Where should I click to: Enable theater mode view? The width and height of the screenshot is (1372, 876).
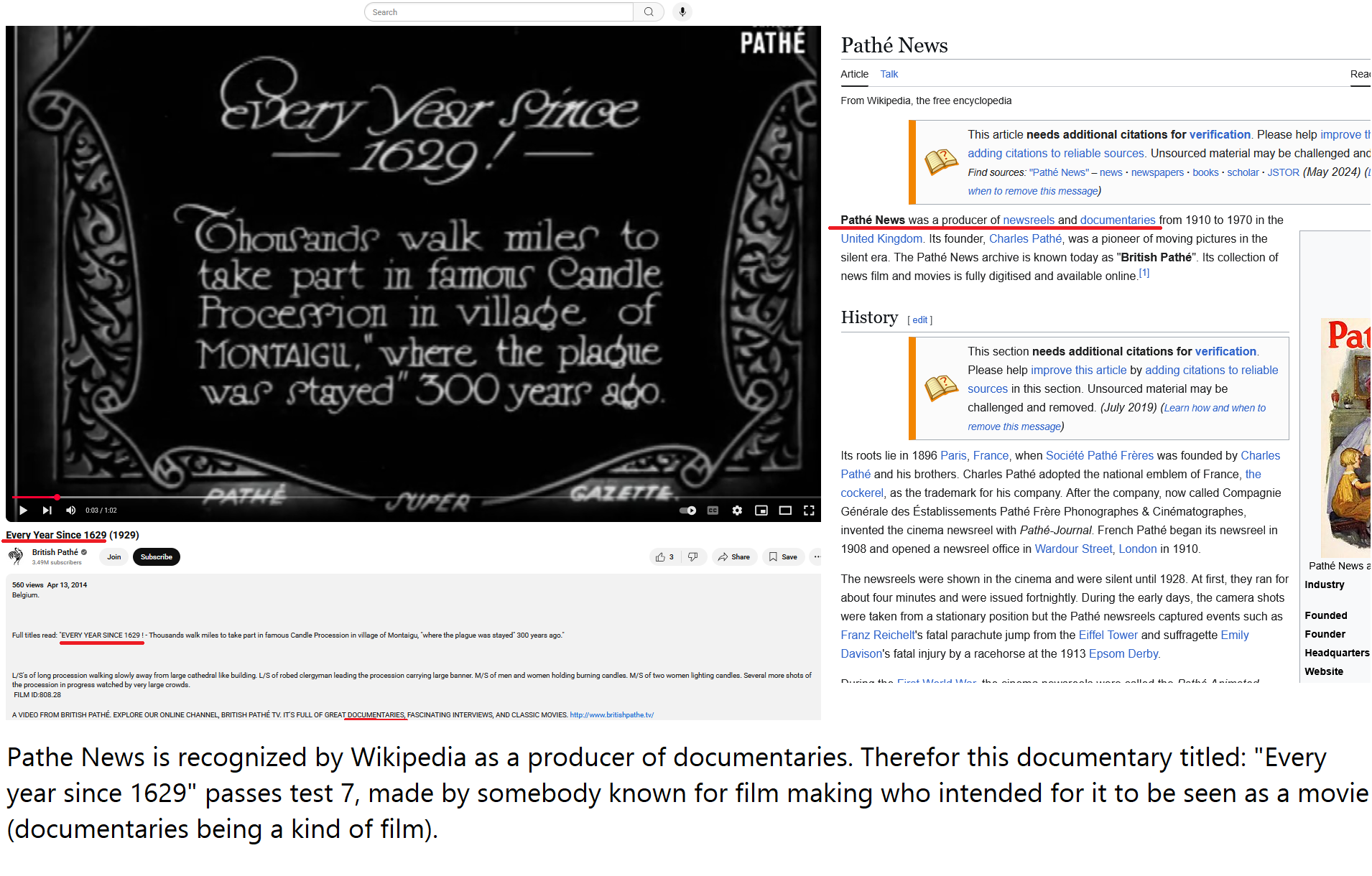(x=785, y=511)
